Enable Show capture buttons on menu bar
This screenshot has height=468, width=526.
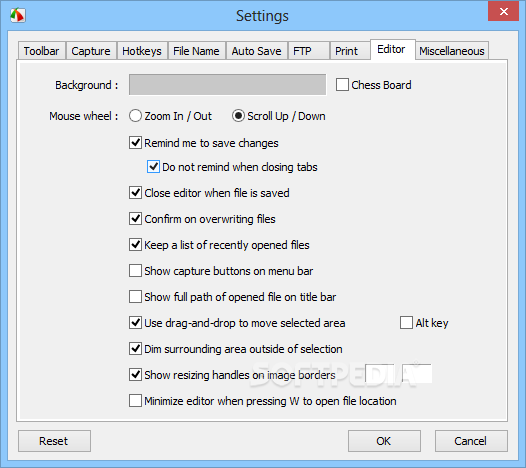coord(135,271)
